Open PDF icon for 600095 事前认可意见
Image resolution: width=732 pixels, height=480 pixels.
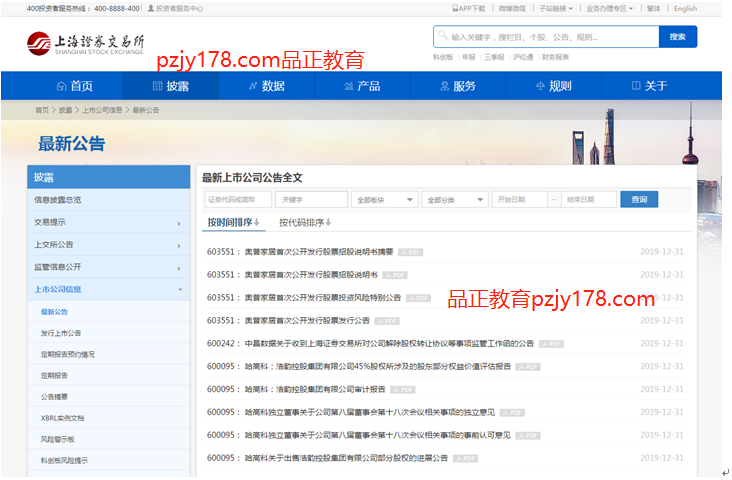coord(528,436)
